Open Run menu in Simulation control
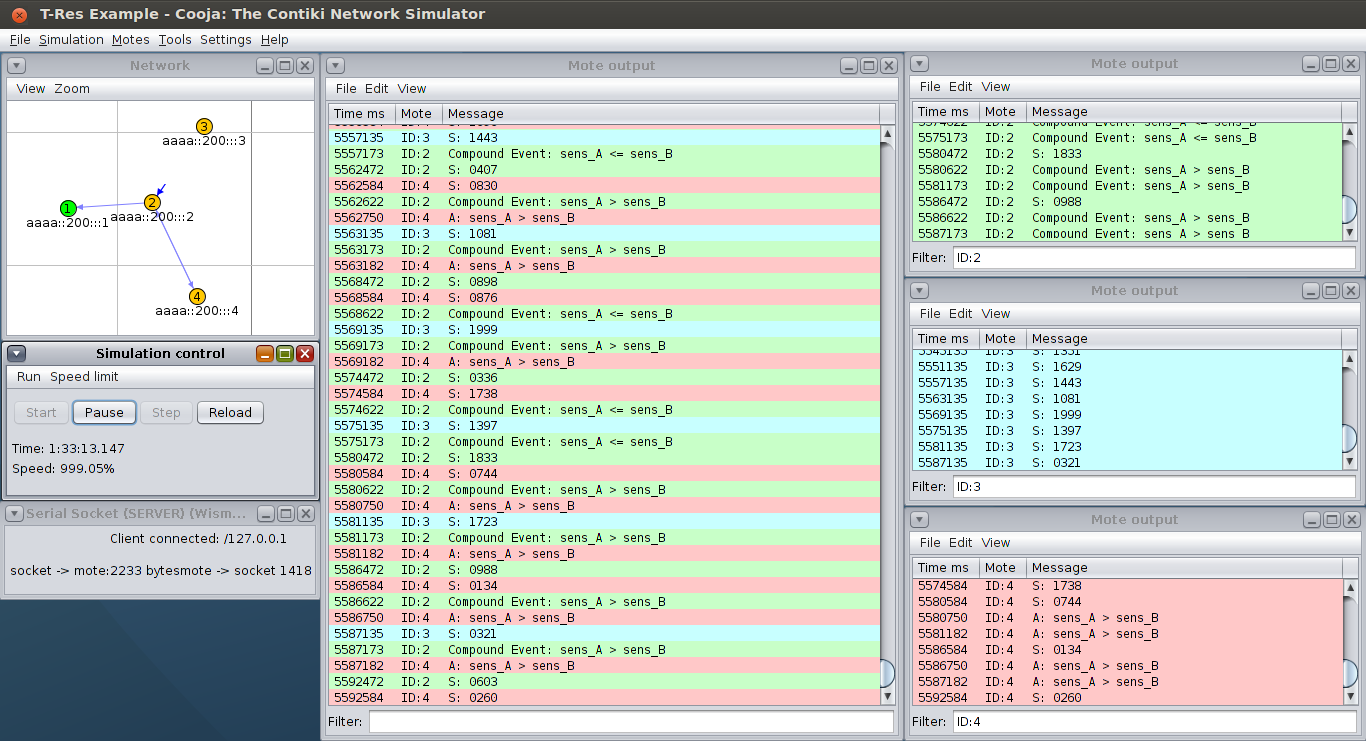The height and width of the screenshot is (741, 1366). [29, 377]
